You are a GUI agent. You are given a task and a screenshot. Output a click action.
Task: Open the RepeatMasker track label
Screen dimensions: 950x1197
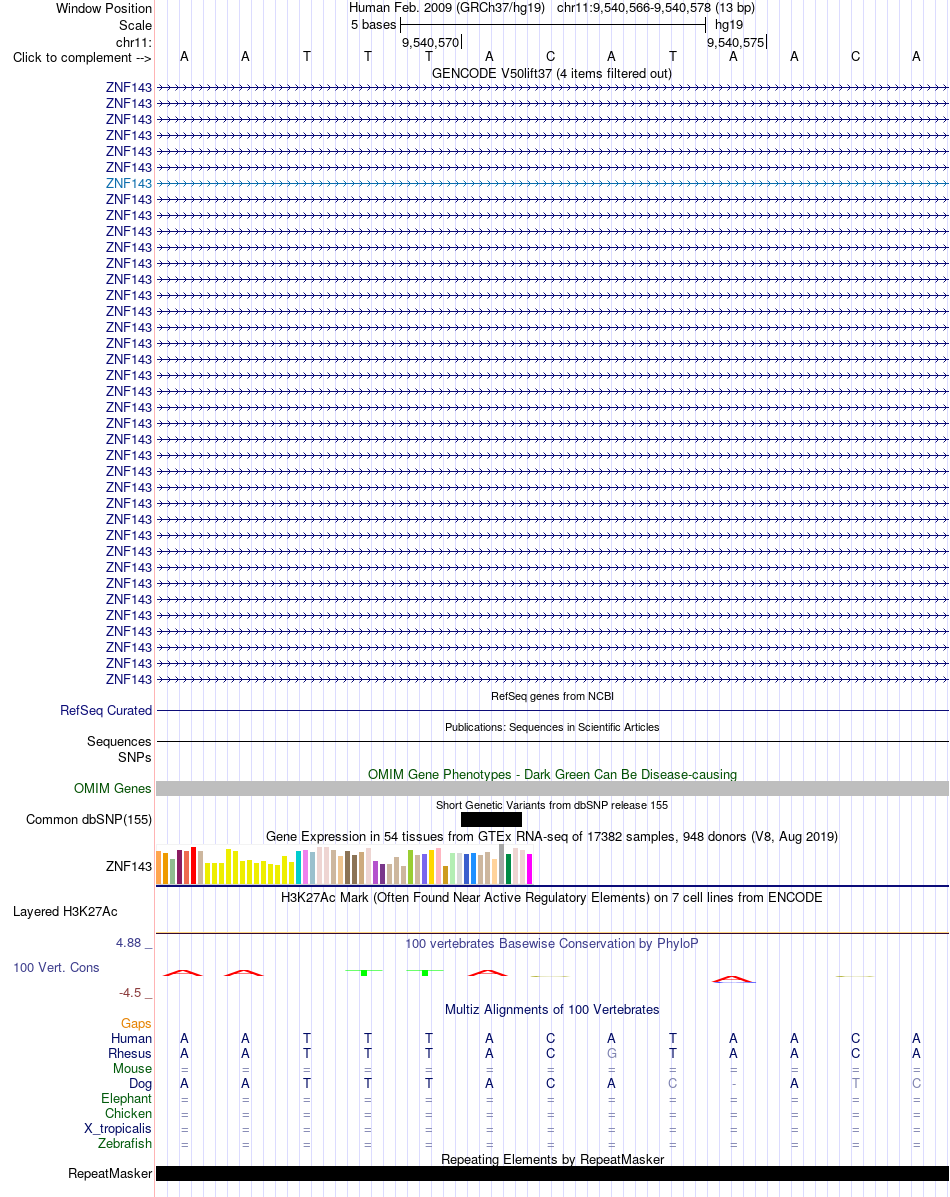110,1173
